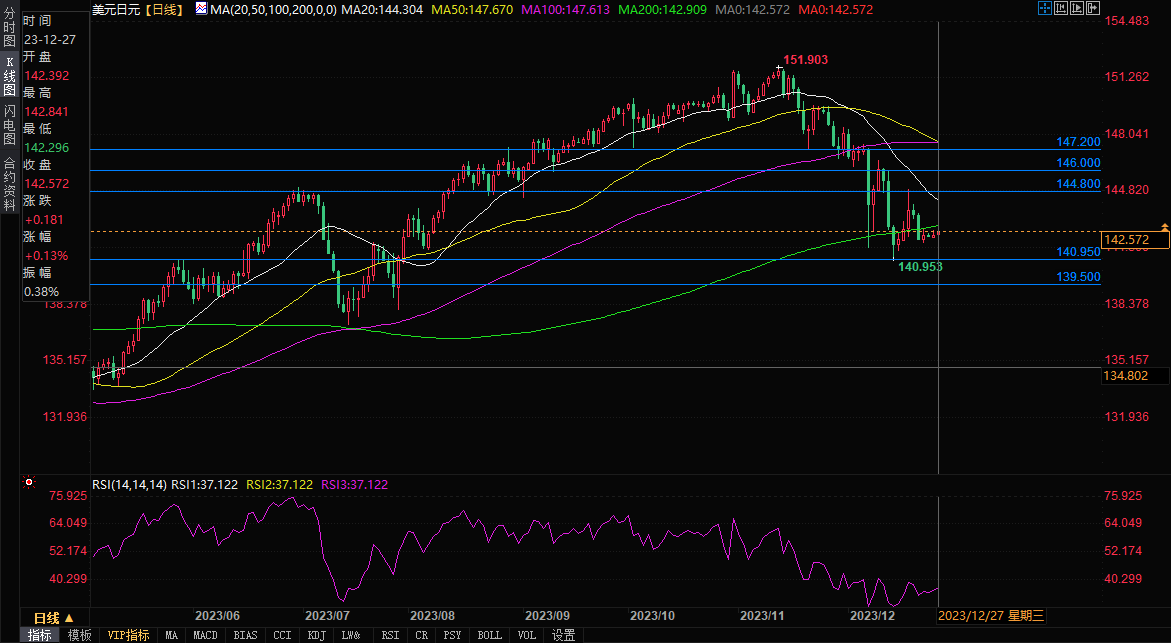Click the 开盘 value 142.392
Viewport: 1171px width, 643px height.
click(x=46, y=75)
